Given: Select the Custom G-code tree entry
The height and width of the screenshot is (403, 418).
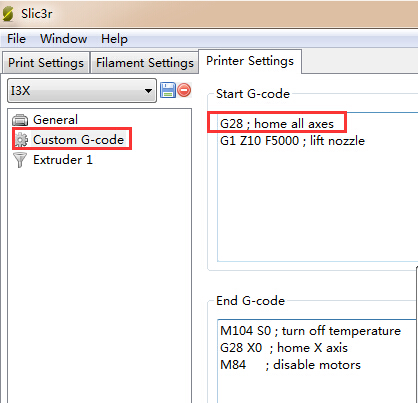Looking at the screenshot, I should point(78,140).
